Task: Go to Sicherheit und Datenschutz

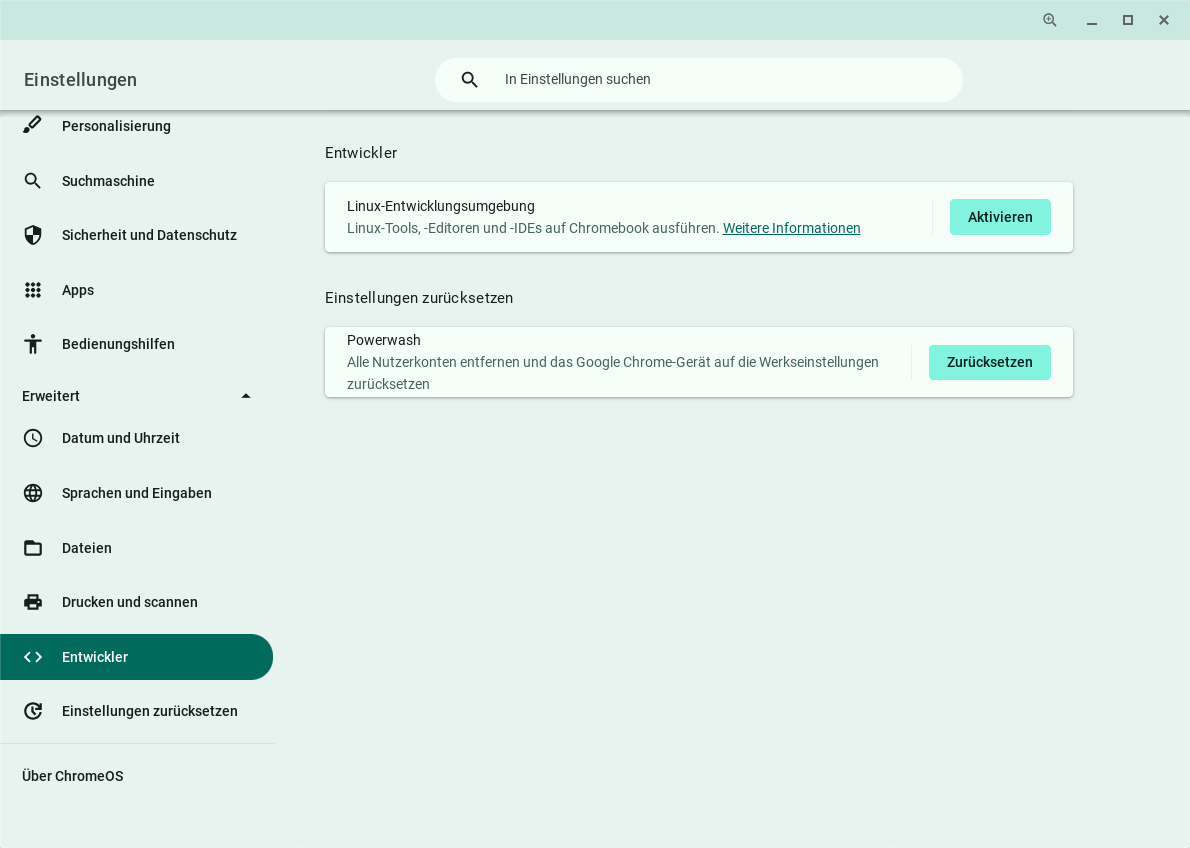Action: click(x=137, y=235)
